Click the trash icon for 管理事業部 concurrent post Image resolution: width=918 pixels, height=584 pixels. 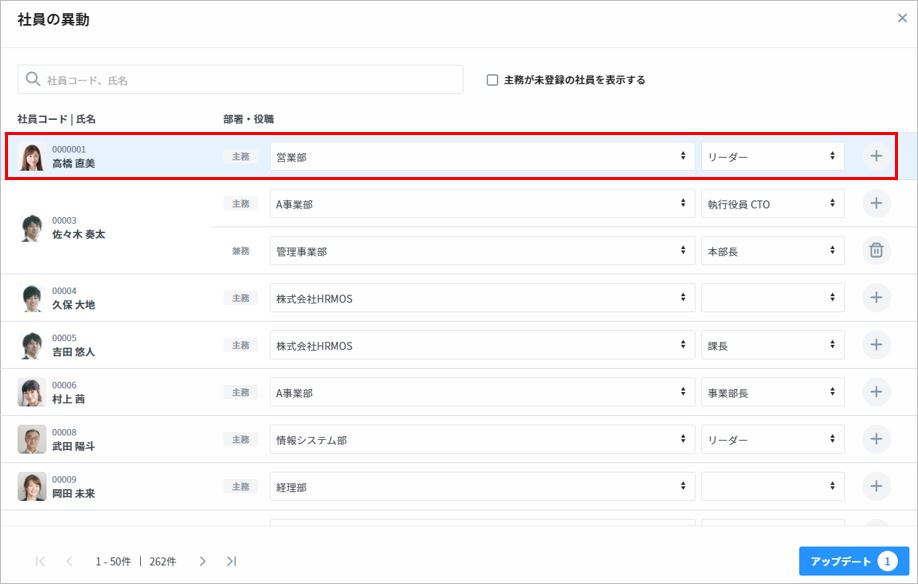tap(876, 251)
